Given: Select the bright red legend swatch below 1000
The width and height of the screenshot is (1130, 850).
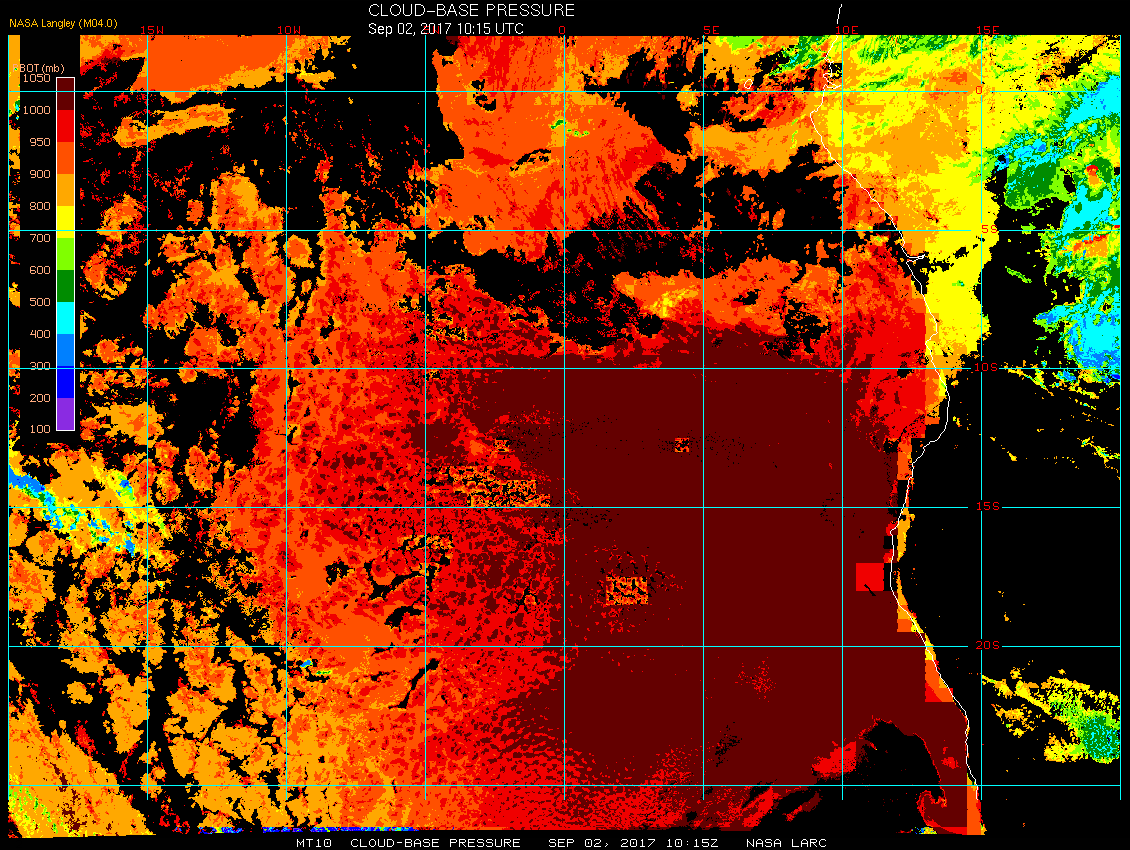Looking at the screenshot, I should pyautogui.click(x=66, y=125).
